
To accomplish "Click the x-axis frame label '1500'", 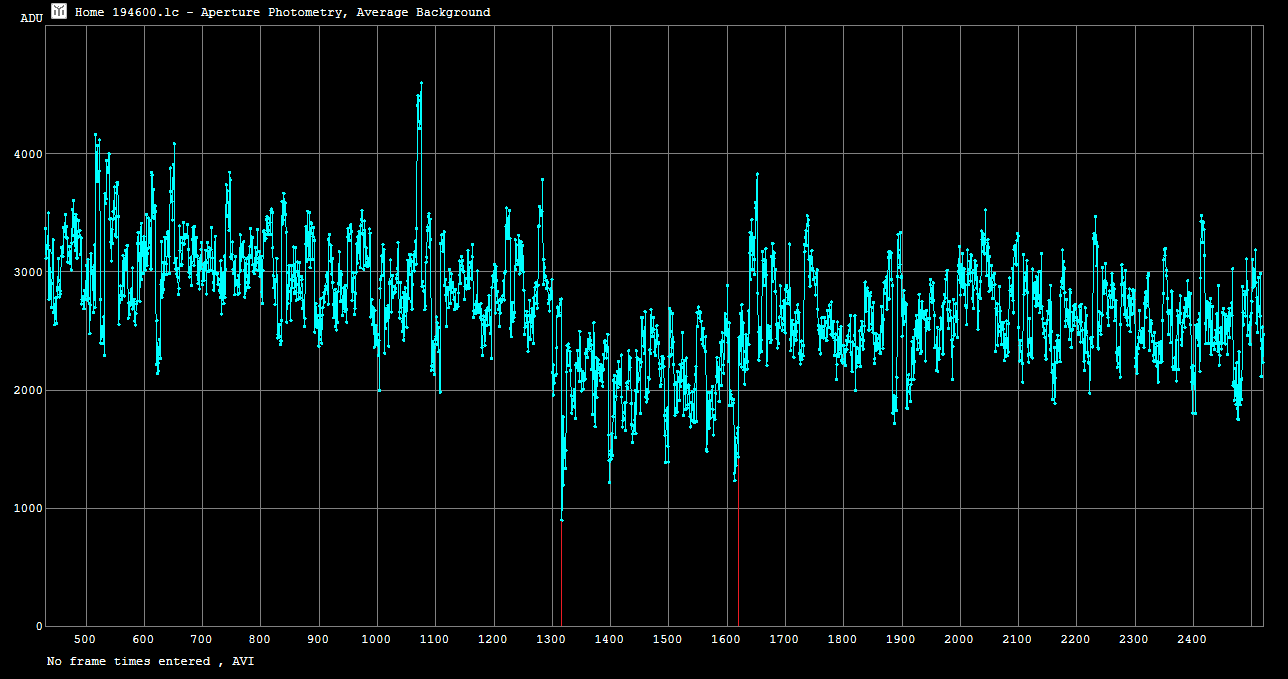I will click(x=668, y=639).
